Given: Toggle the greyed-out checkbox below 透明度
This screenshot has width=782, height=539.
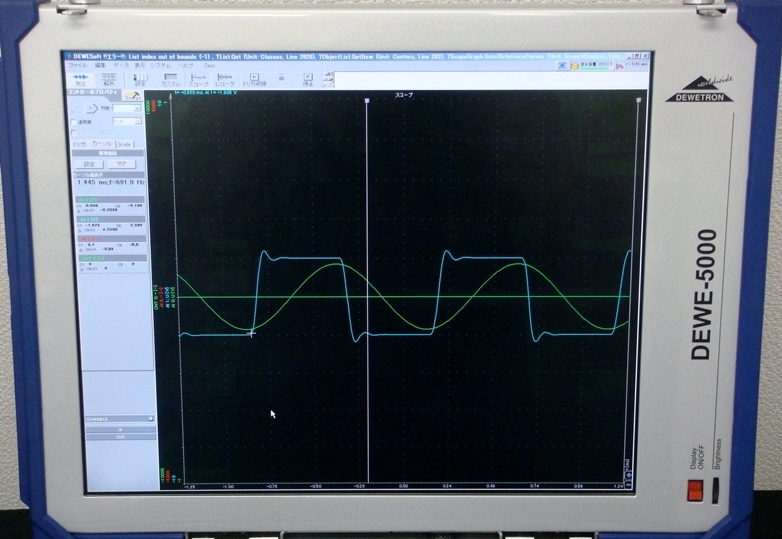Looking at the screenshot, I should [74, 133].
